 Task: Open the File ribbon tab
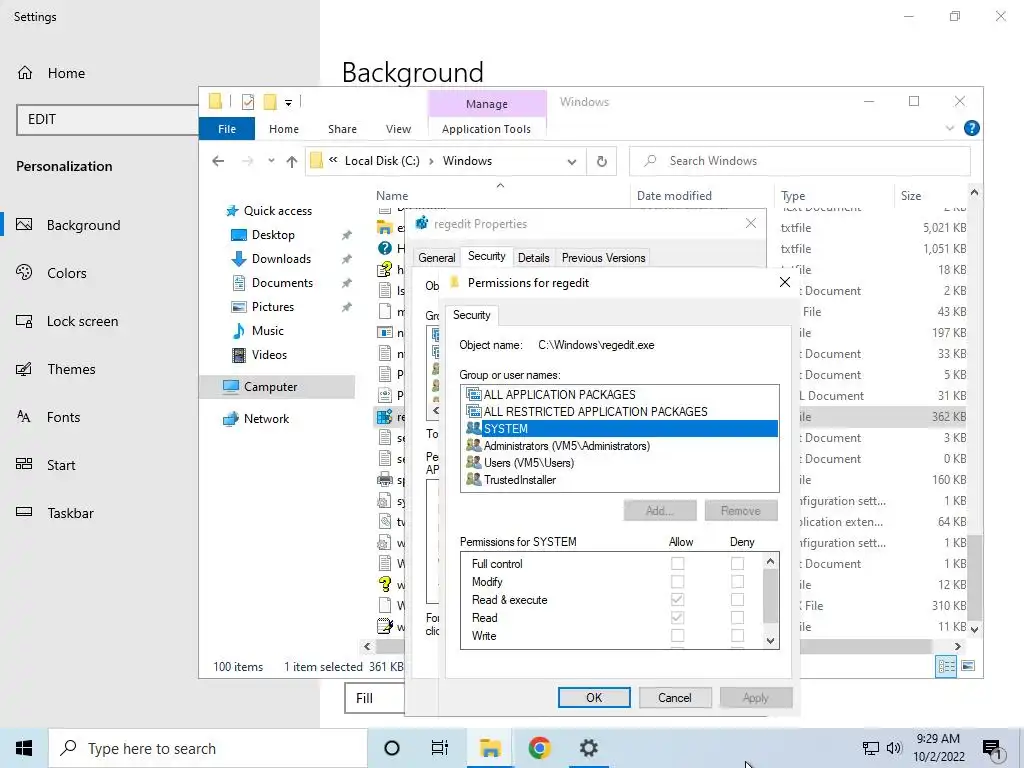point(227,129)
